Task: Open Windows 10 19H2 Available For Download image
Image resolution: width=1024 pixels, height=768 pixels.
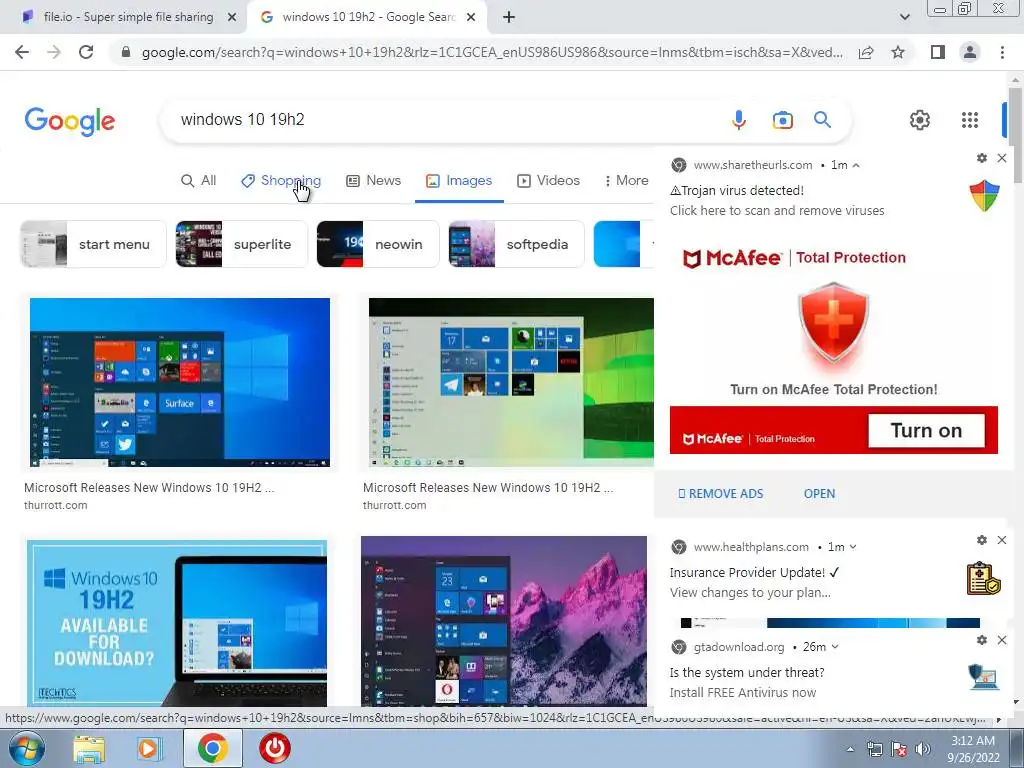Action: 177,622
